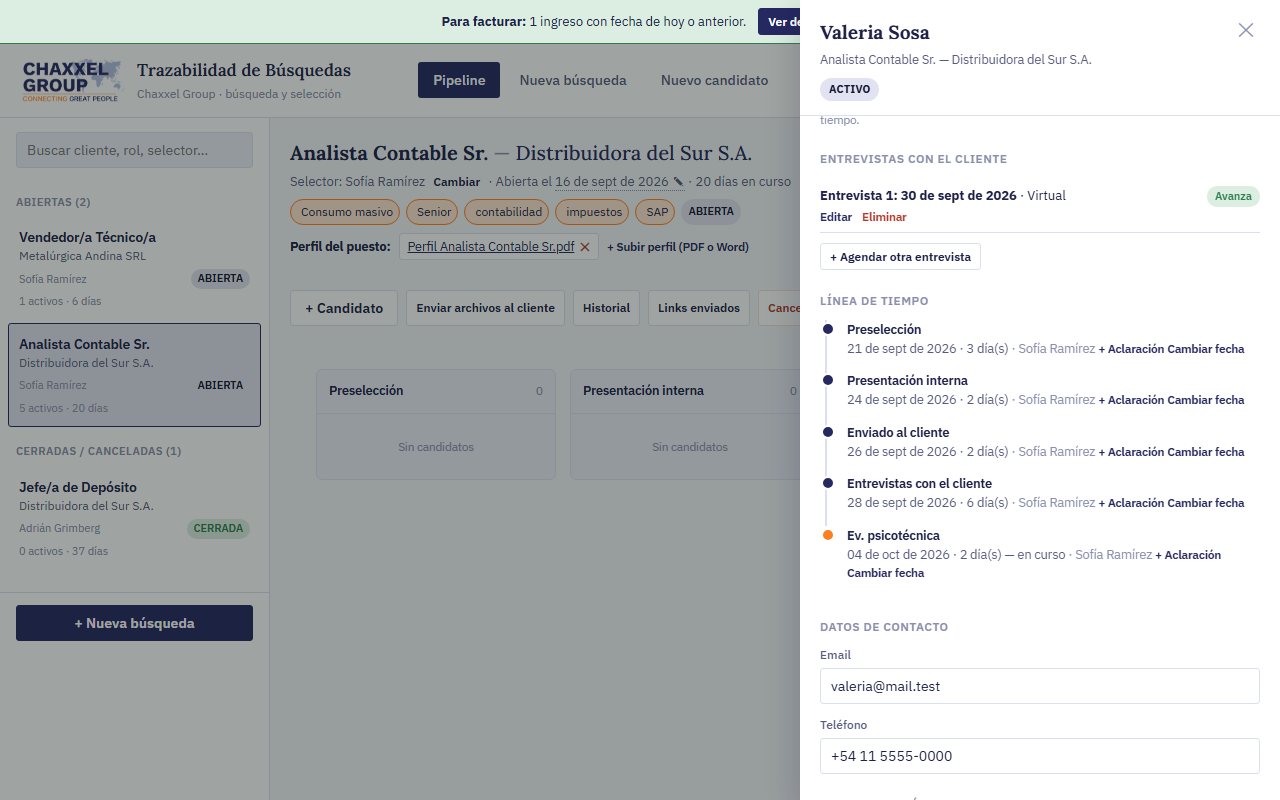Add Aclaración to Enviado al cliente entry

[1130, 452]
